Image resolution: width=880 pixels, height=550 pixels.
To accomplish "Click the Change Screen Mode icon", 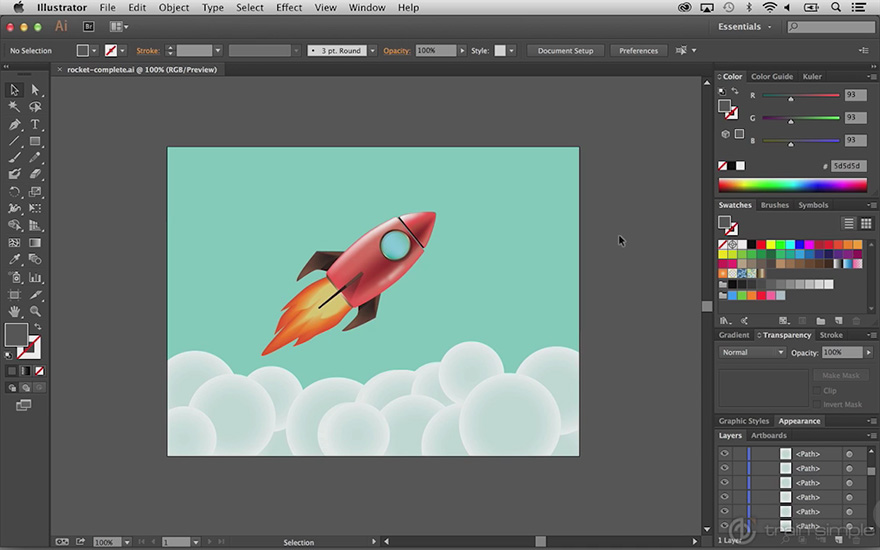I will pyautogui.click(x=24, y=405).
